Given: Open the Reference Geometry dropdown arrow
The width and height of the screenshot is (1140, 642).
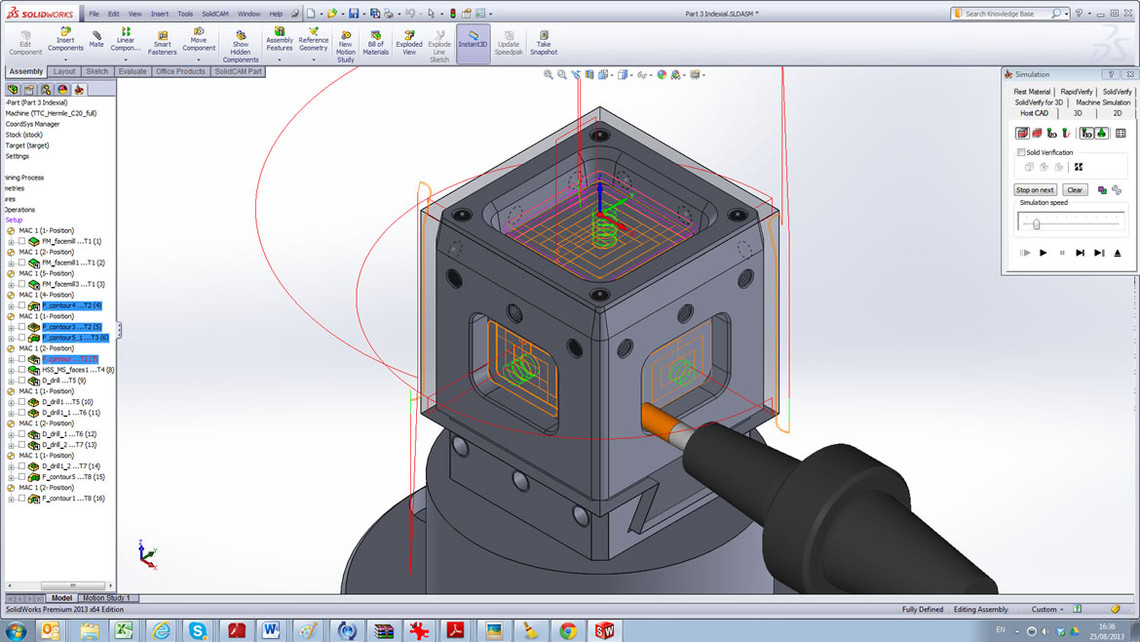Looking at the screenshot, I should (x=313, y=59).
